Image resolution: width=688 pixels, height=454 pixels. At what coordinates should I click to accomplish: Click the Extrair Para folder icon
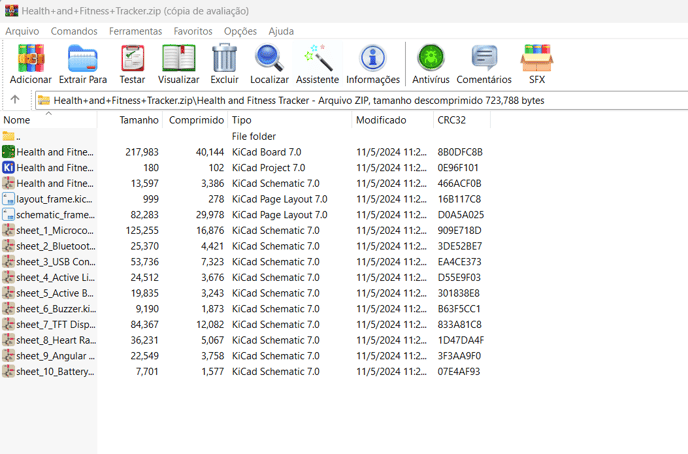click(82, 57)
